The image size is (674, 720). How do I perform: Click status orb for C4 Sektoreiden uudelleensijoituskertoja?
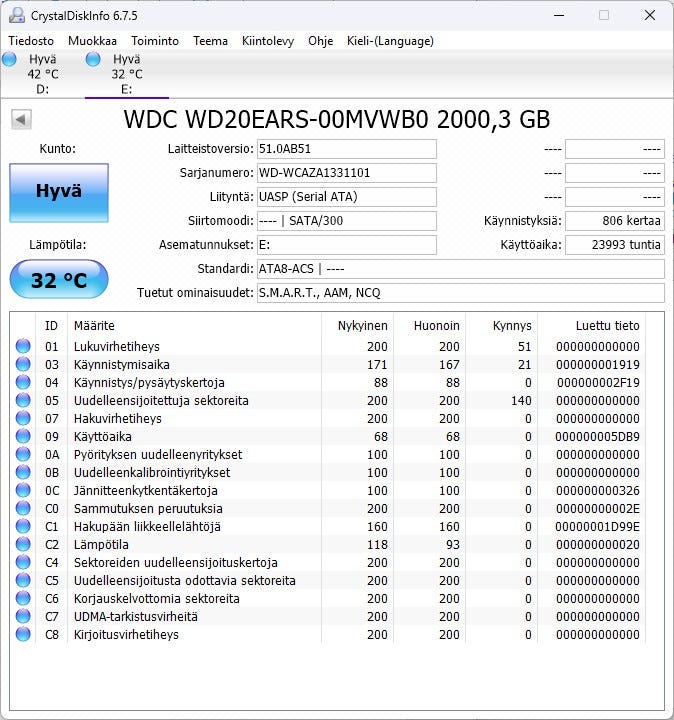23,562
